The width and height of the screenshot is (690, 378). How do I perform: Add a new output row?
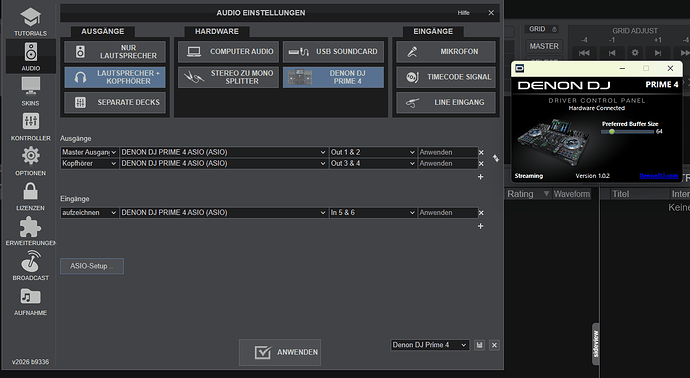(x=481, y=177)
